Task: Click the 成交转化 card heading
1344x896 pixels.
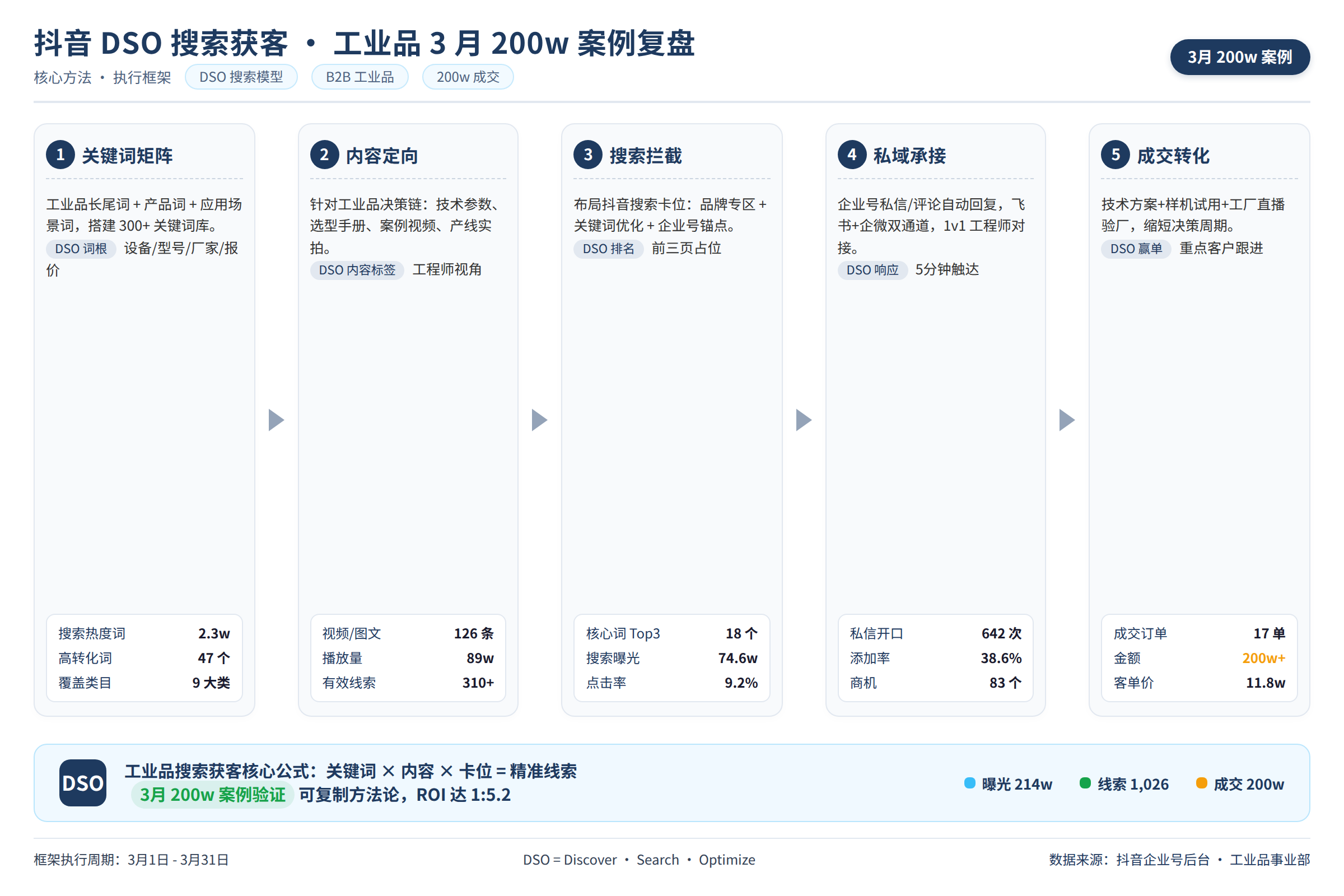Action: (x=1174, y=156)
